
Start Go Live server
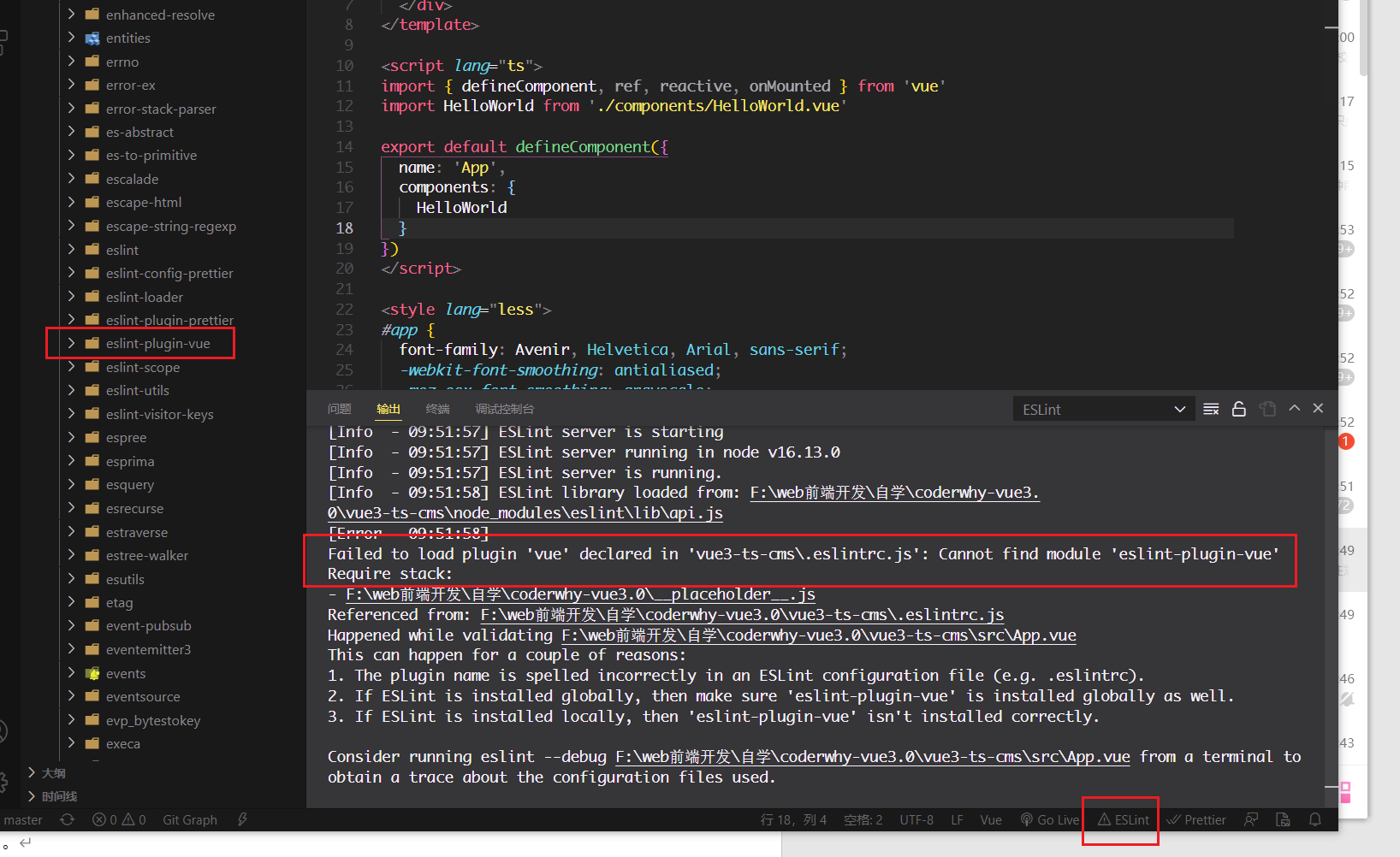tap(1050, 819)
